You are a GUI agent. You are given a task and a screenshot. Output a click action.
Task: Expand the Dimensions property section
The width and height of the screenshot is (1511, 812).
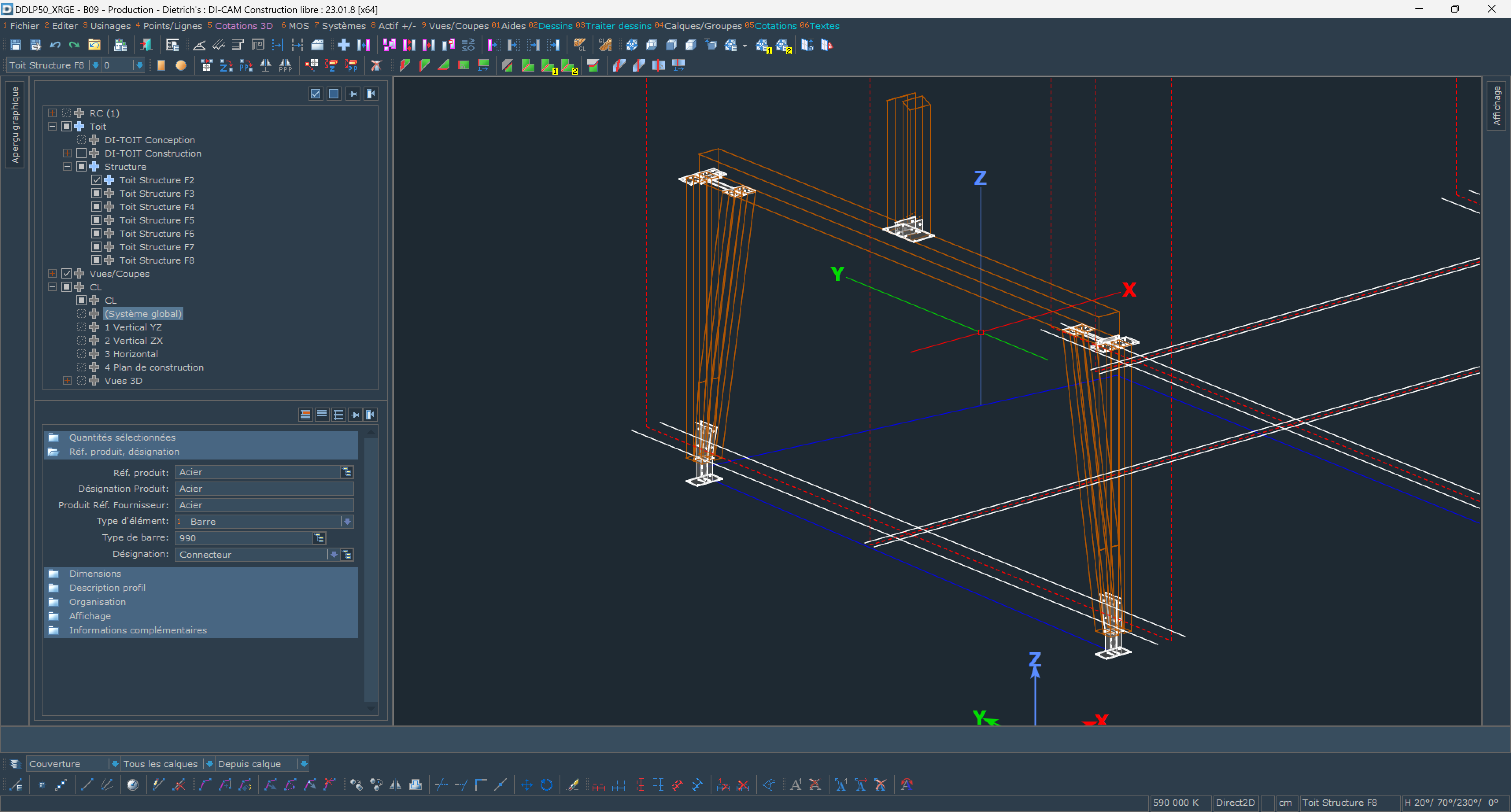(x=95, y=573)
